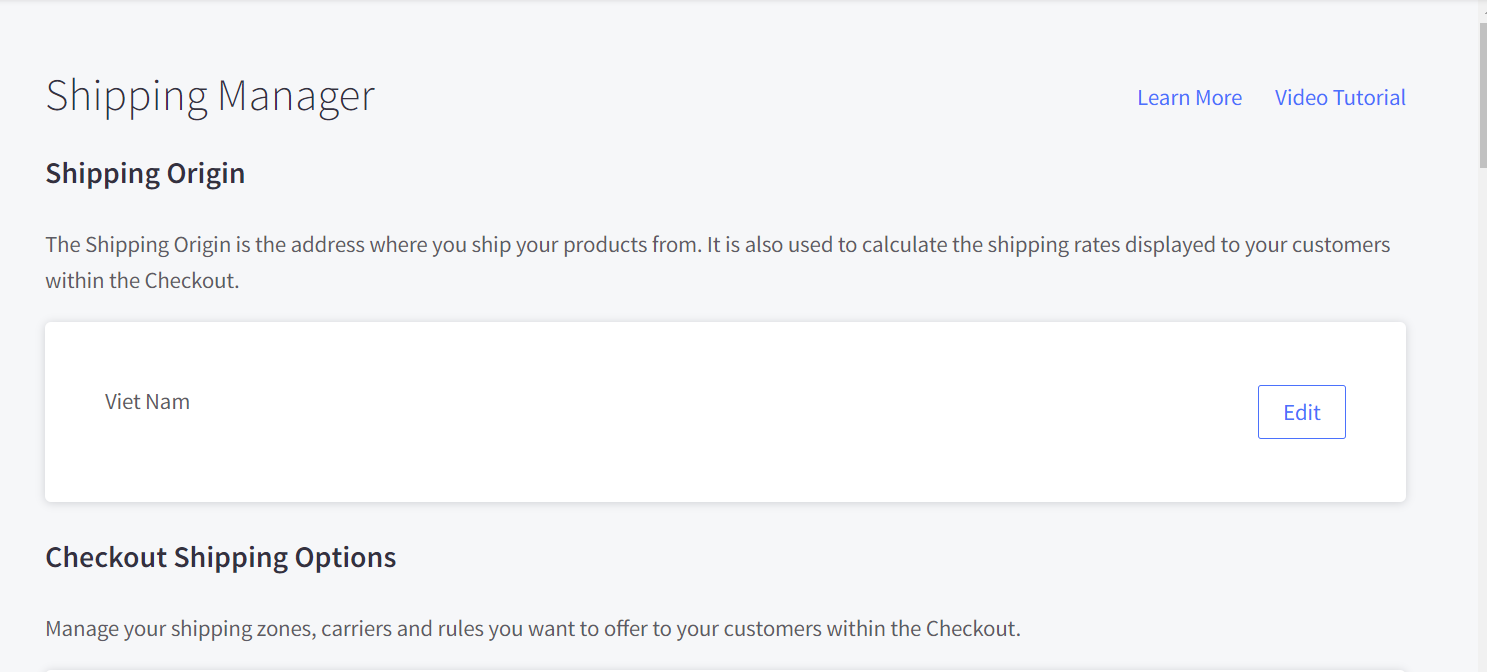Click the vertical scrollbar thumb

[1482, 95]
